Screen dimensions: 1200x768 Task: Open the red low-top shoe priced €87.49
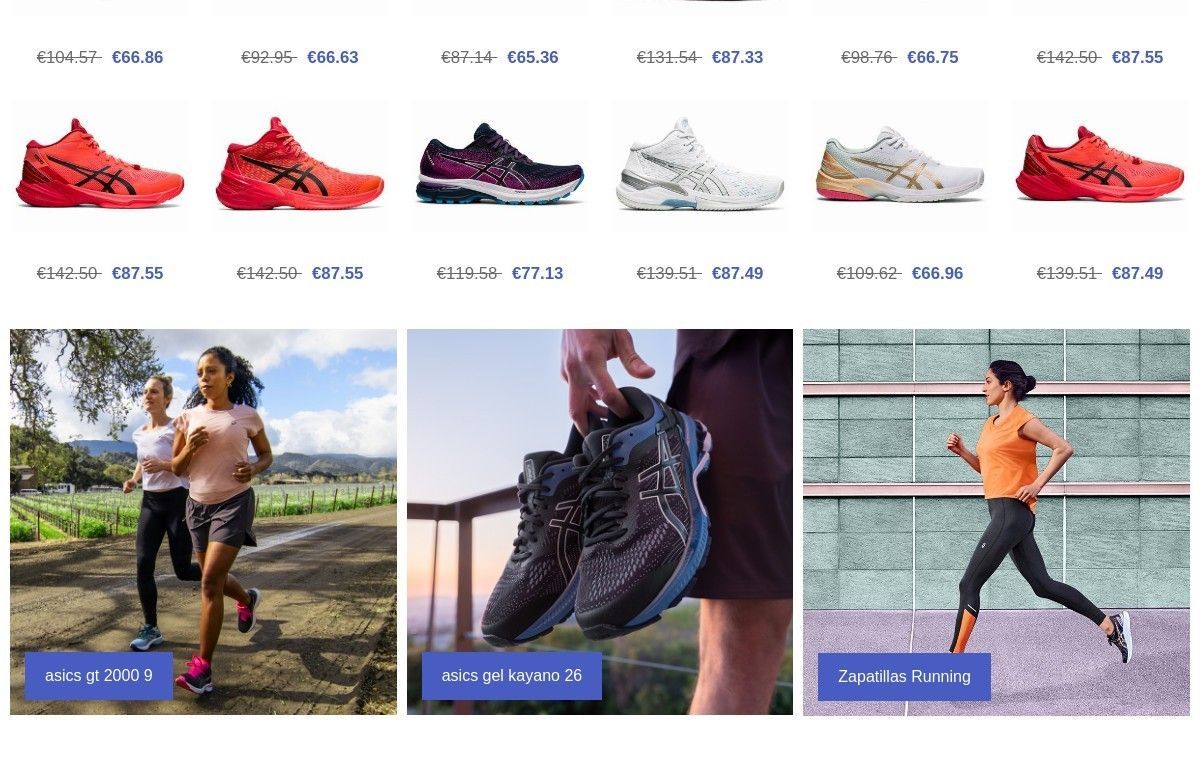tap(1100, 165)
